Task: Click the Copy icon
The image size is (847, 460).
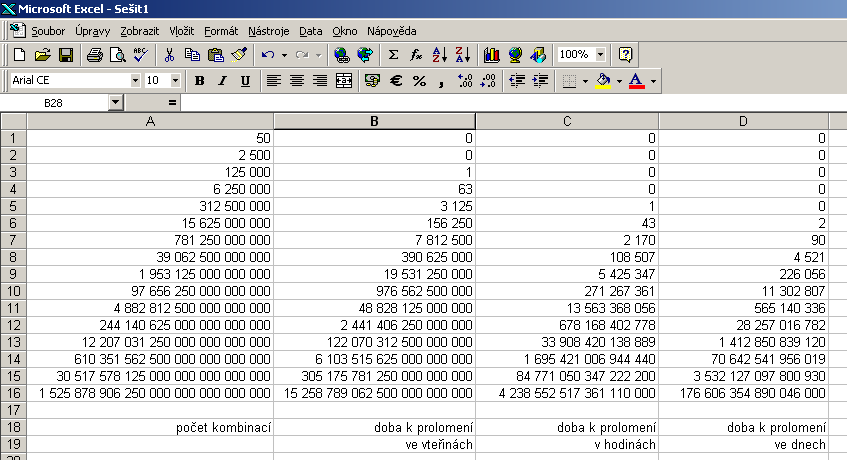Action: point(192,55)
